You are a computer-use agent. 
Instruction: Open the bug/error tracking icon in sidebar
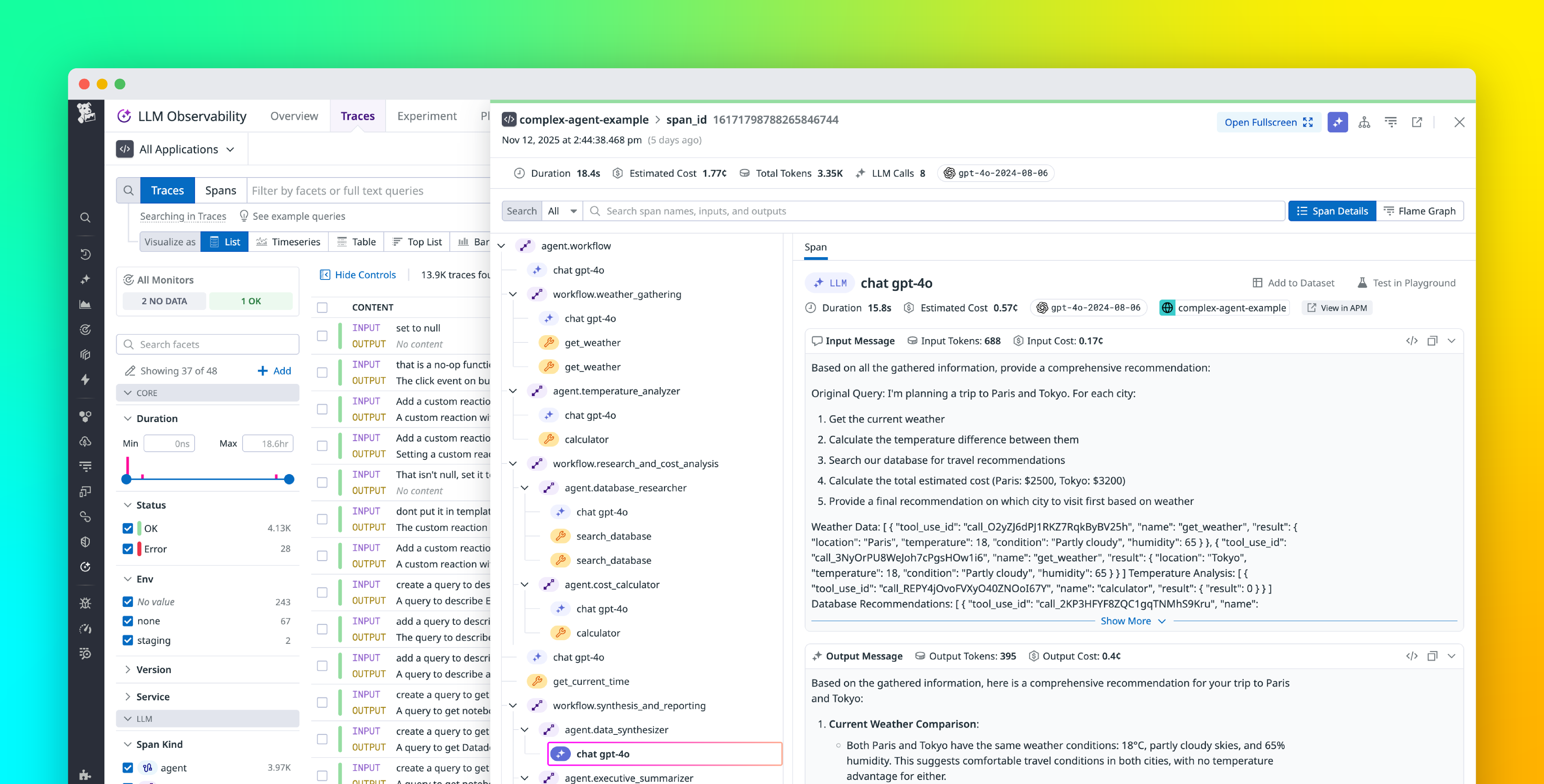pos(85,603)
